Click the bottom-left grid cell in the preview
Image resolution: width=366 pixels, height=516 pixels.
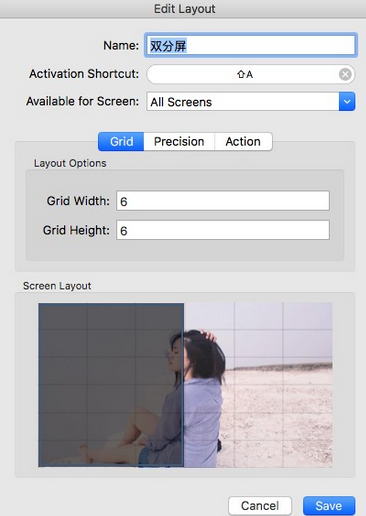[x=63, y=453]
